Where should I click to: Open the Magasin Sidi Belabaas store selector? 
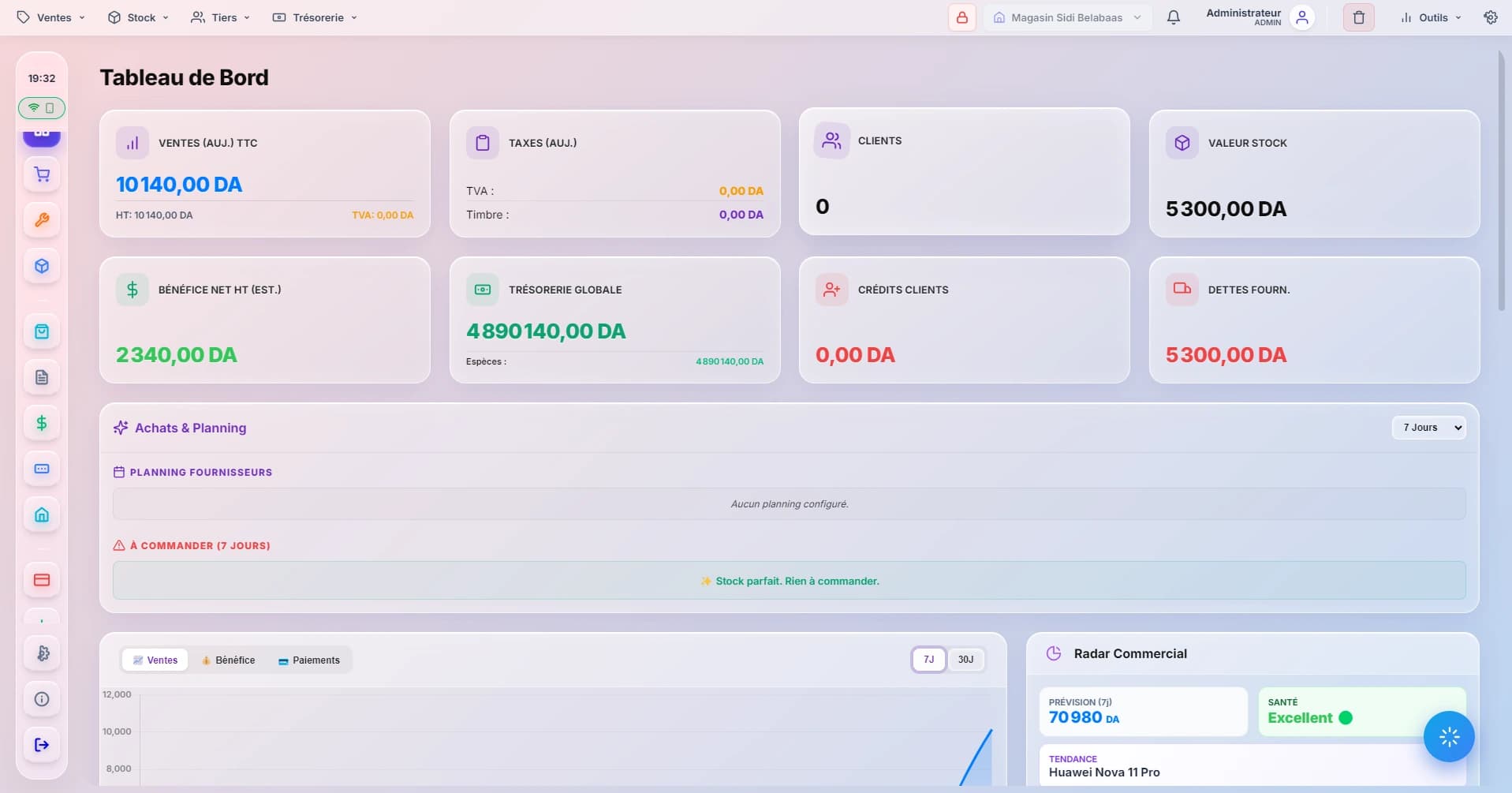click(x=1067, y=17)
